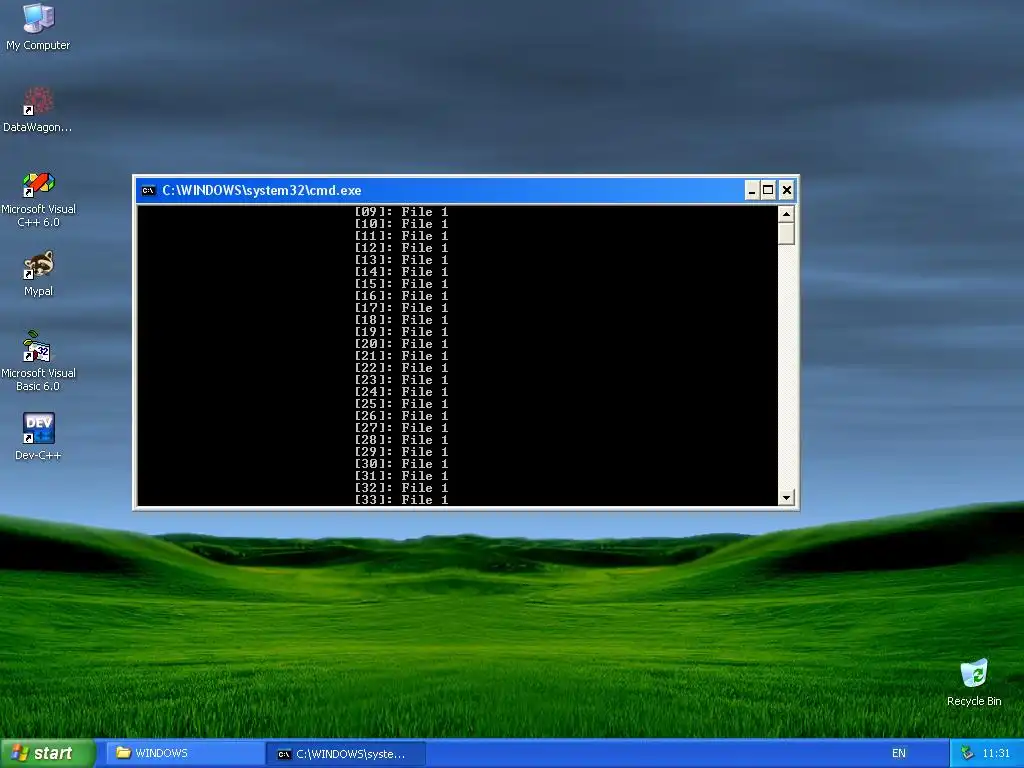Click the 11:31 taskbar clock
This screenshot has width=1024, height=768.
[x=996, y=754]
